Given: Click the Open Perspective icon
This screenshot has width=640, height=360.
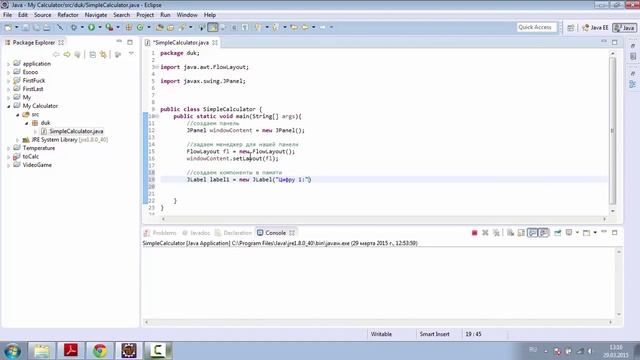Looking at the screenshot, I should point(571,27).
